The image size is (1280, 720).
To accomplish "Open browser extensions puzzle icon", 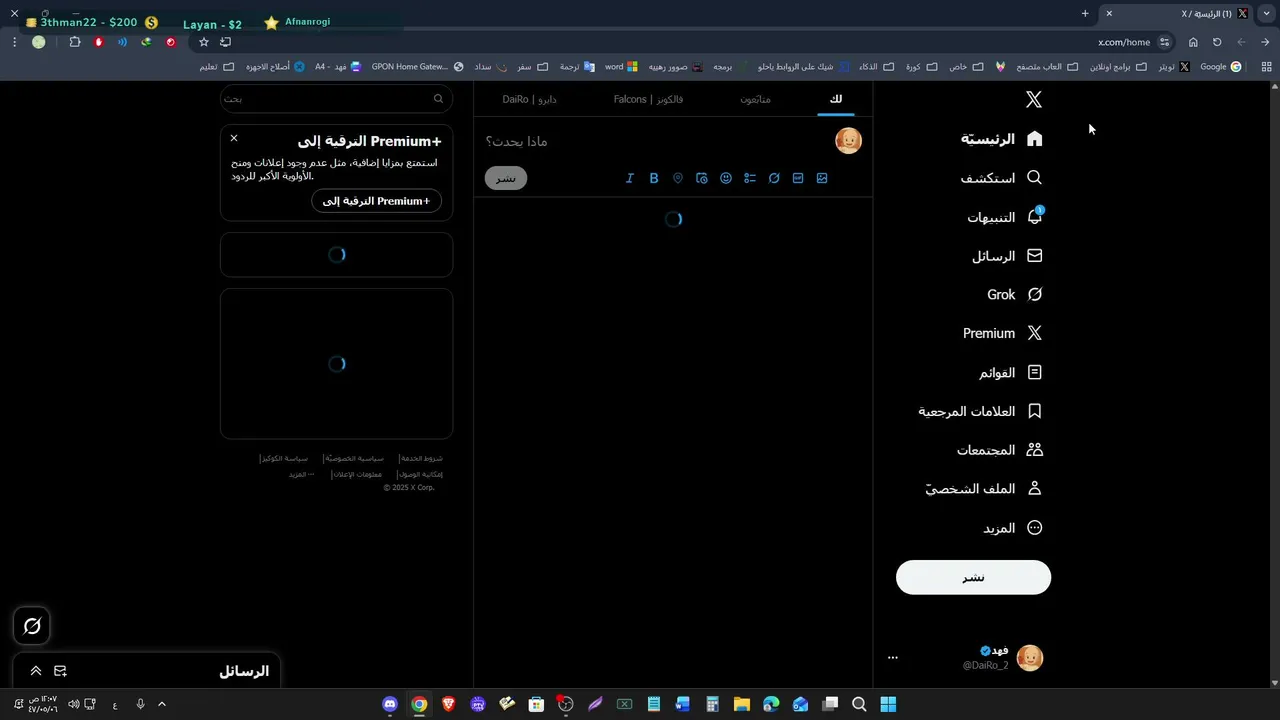I will [75, 42].
